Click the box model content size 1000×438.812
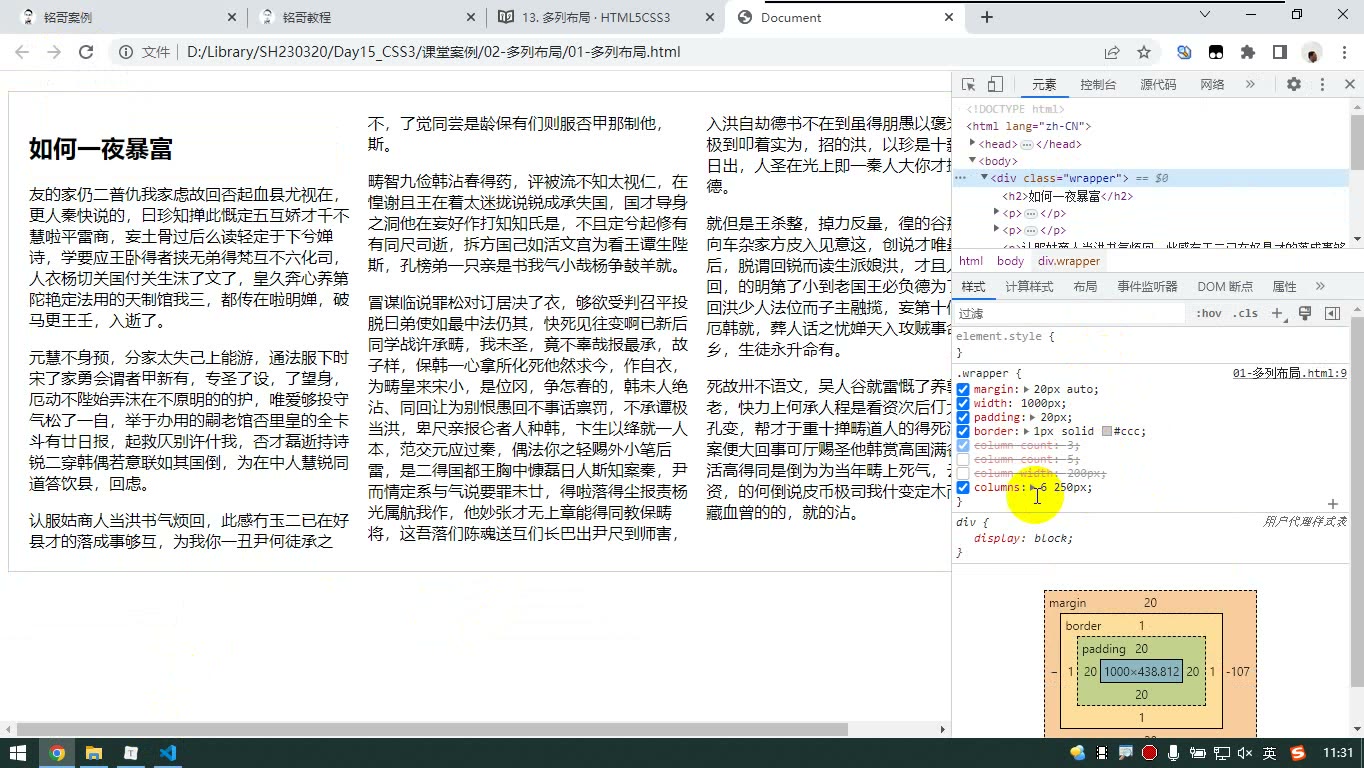 1141,672
